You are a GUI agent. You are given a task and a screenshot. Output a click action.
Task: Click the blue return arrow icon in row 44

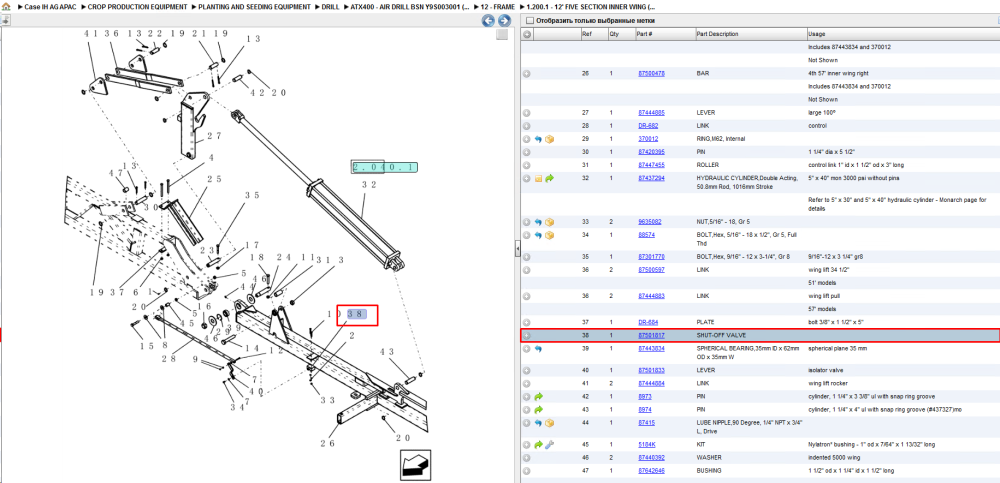coord(538,423)
